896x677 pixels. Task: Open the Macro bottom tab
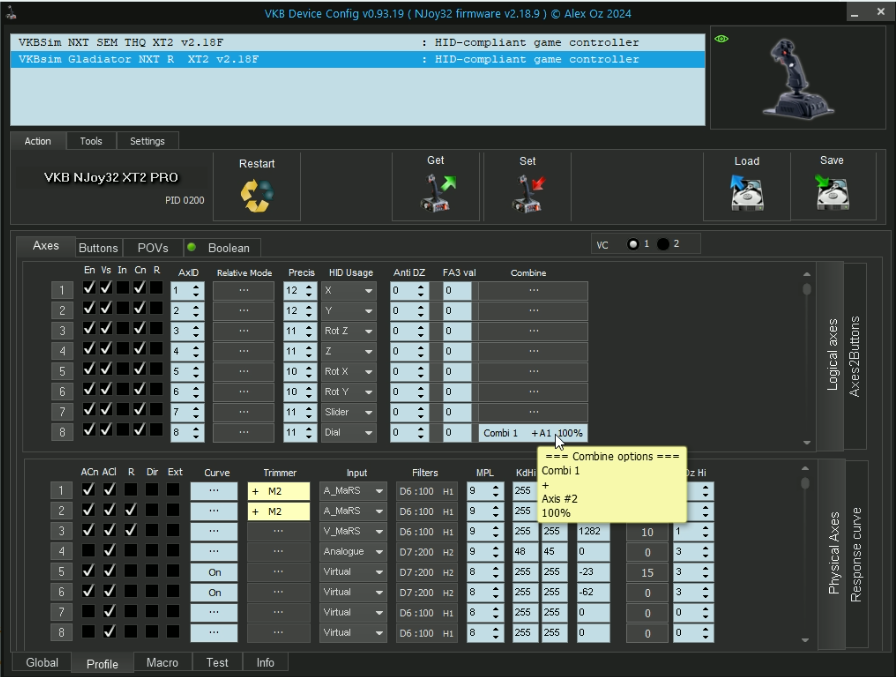click(x=162, y=663)
